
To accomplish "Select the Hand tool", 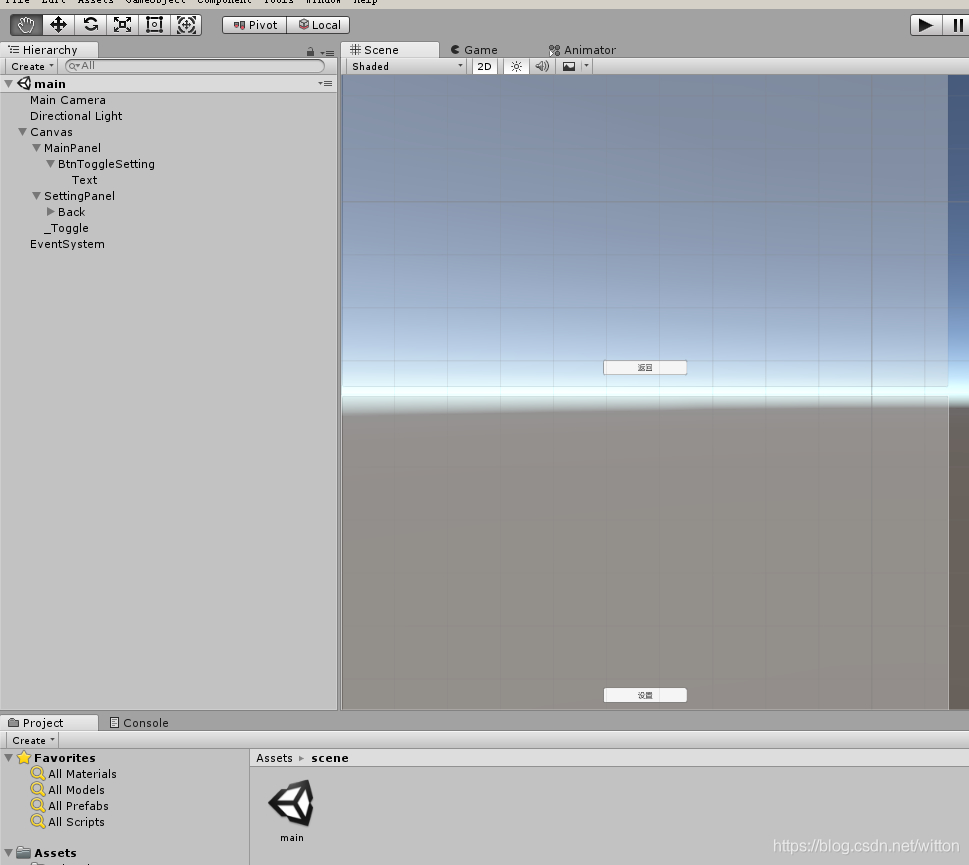I will [26, 25].
